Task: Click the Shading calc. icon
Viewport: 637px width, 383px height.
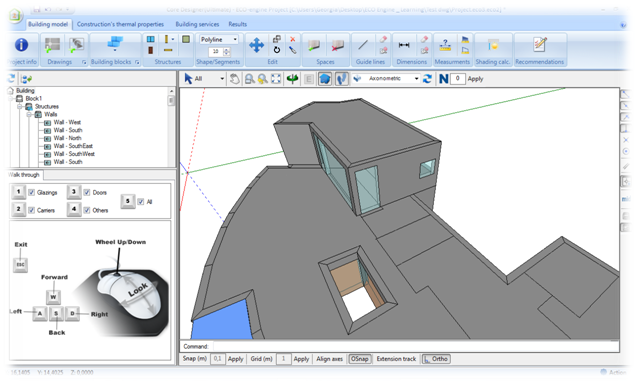Action: coord(493,45)
